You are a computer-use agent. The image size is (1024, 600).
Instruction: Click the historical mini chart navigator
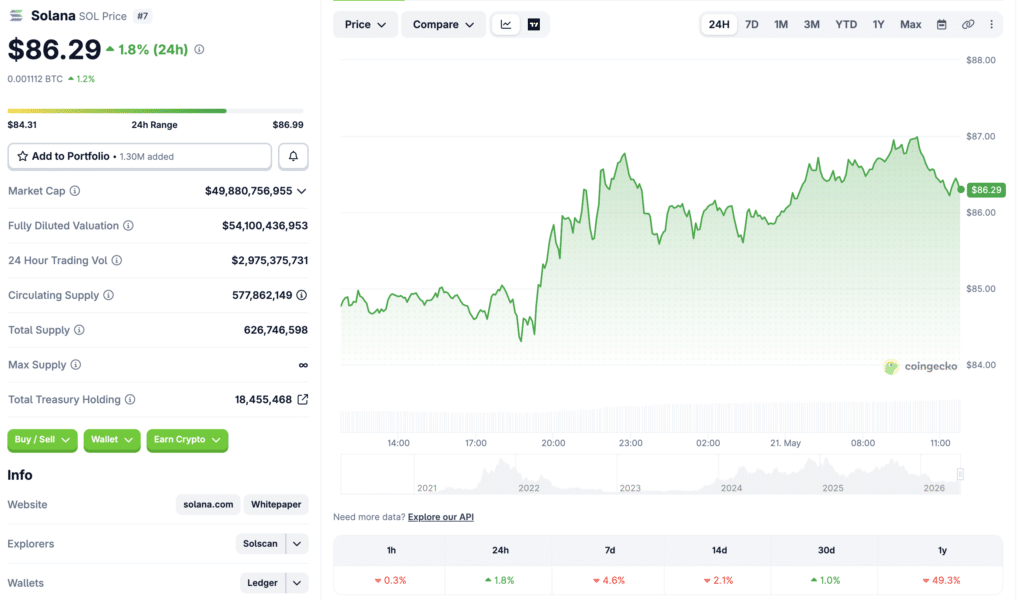coord(650,475)
